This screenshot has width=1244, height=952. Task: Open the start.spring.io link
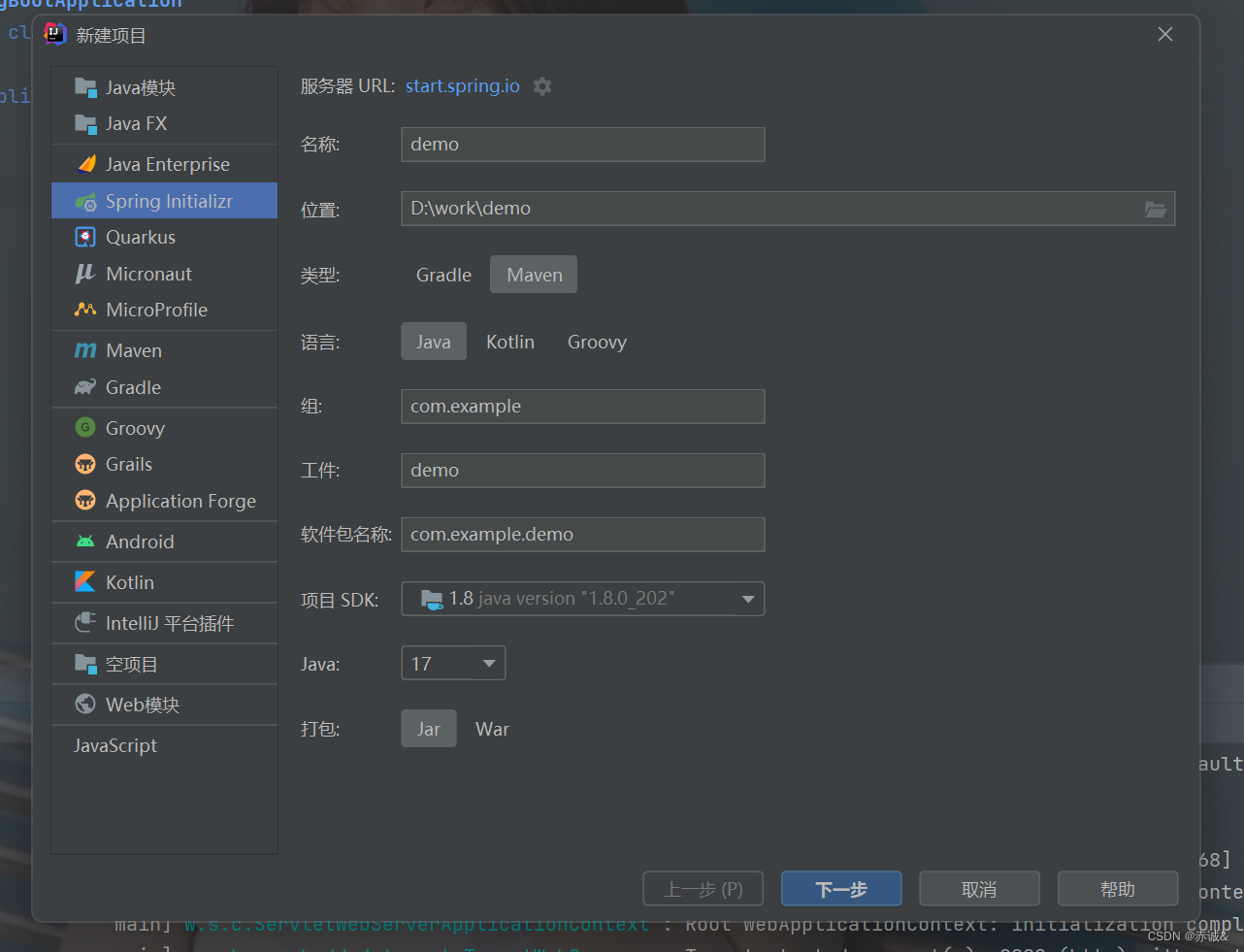[x=462, y=85]
